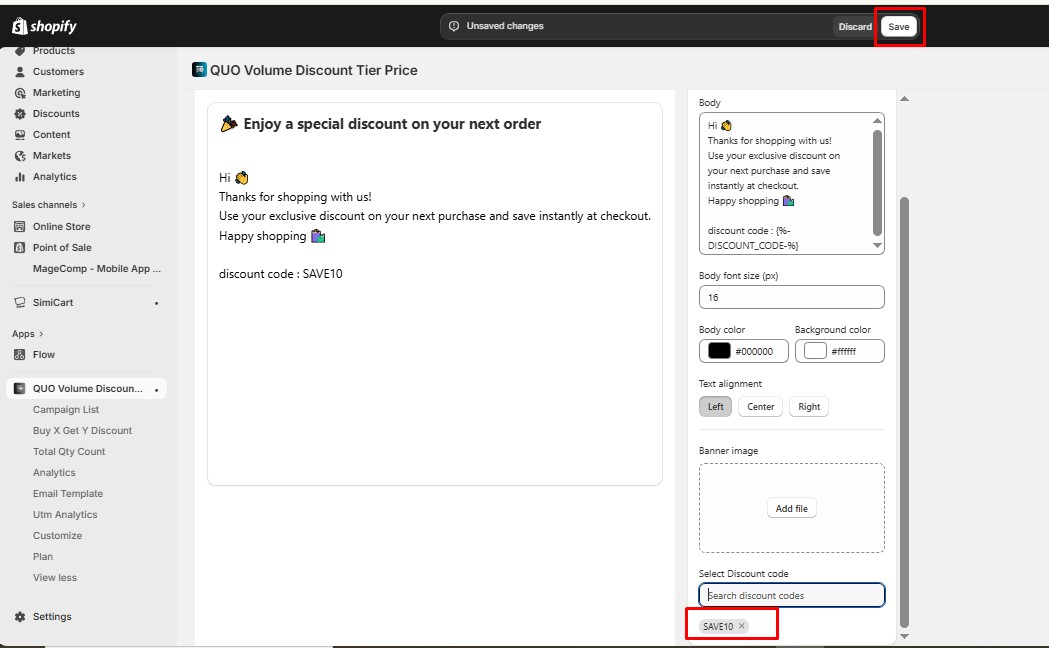Click the Discounts icon in sidebar
Image resolution: width=1049 pixels, height=648 pixels.
click(x=20, y=114)
